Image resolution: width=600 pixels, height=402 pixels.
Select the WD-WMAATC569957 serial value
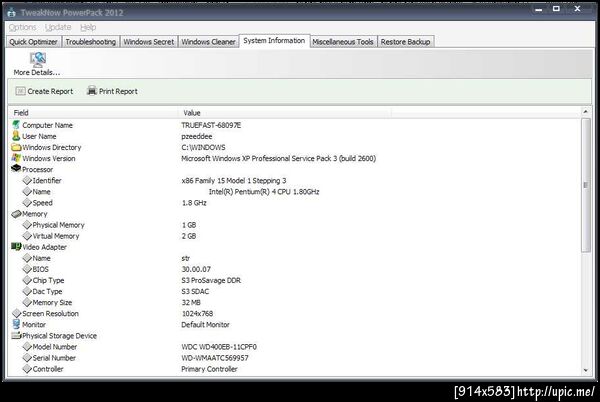[215, 358]
